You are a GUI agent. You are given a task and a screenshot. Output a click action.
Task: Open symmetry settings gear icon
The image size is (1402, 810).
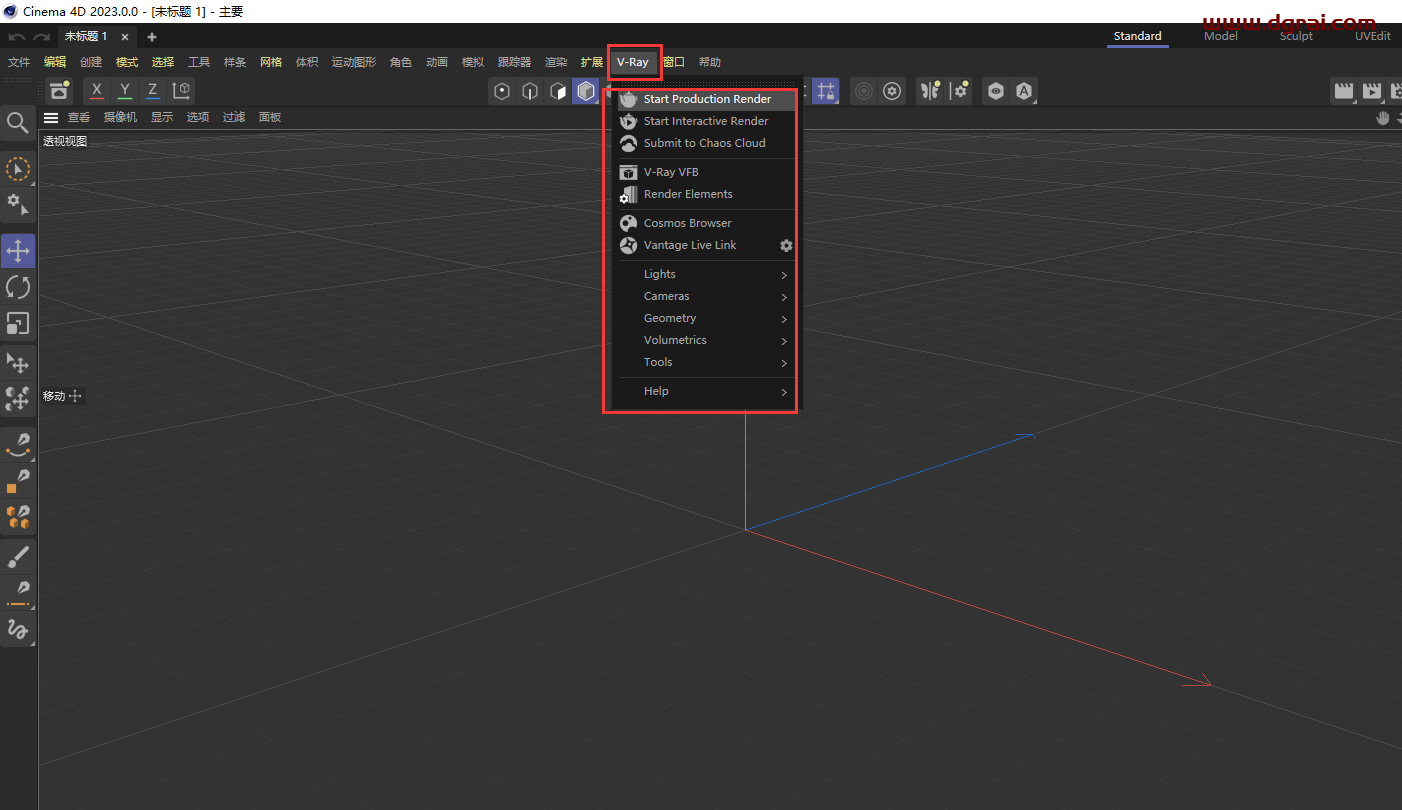click(x=959, y=91)
